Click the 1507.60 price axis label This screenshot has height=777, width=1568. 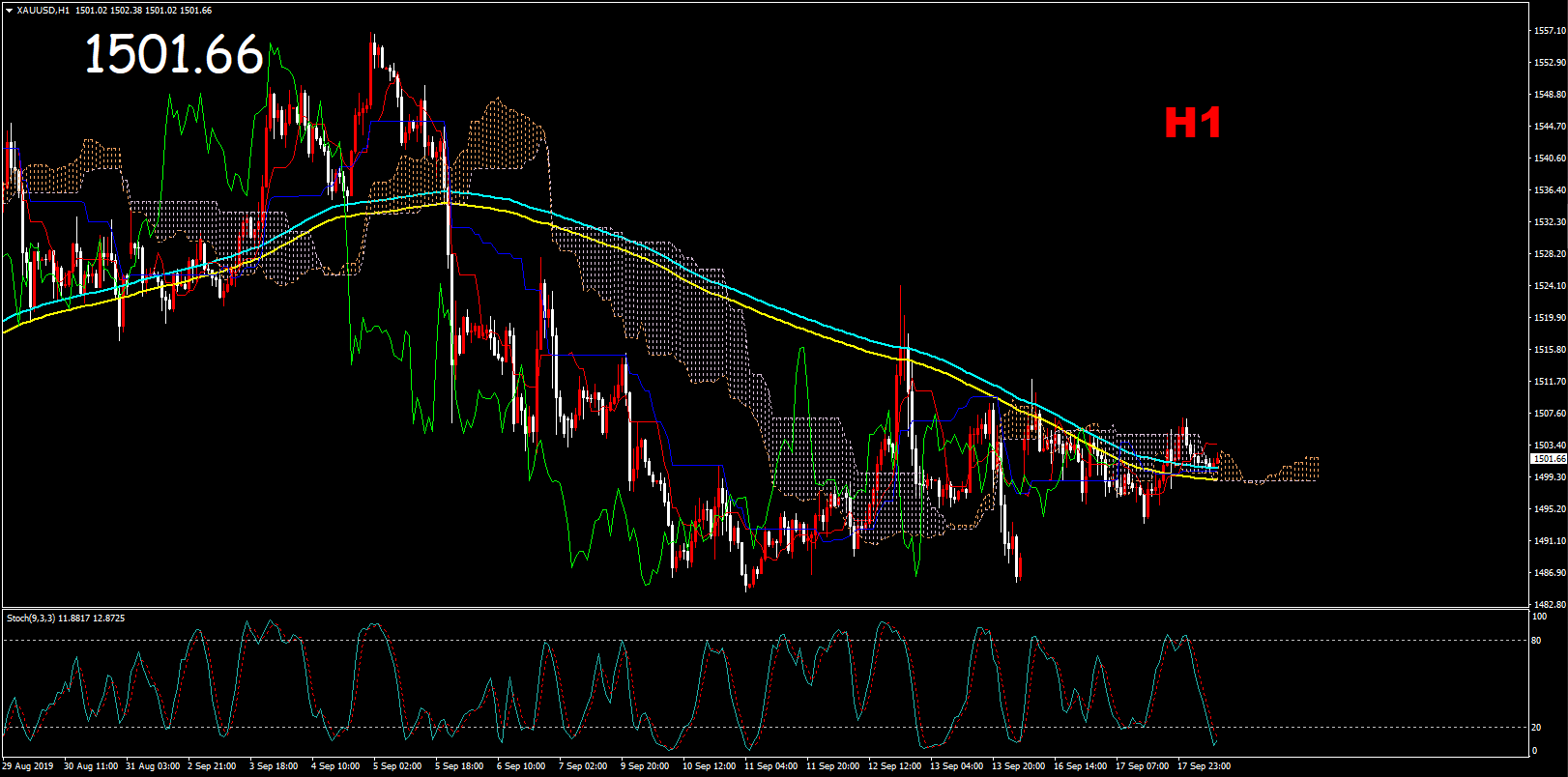(x=1550, y=414)
